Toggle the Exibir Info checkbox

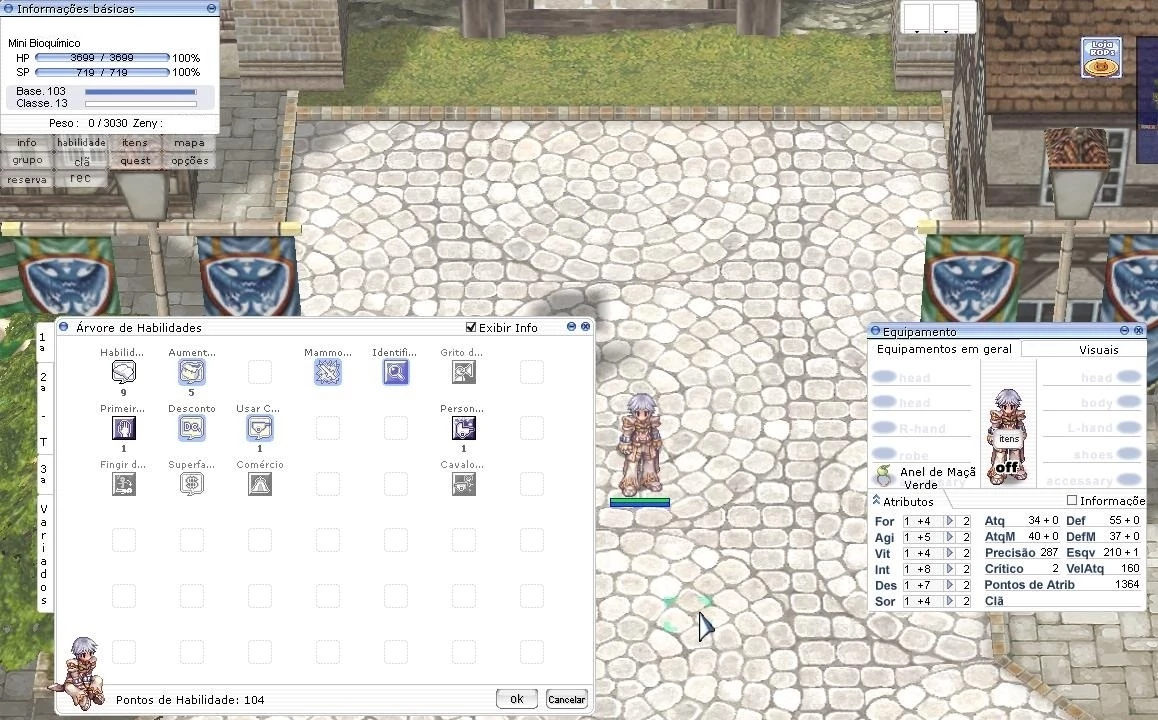[x=470, y=327]
